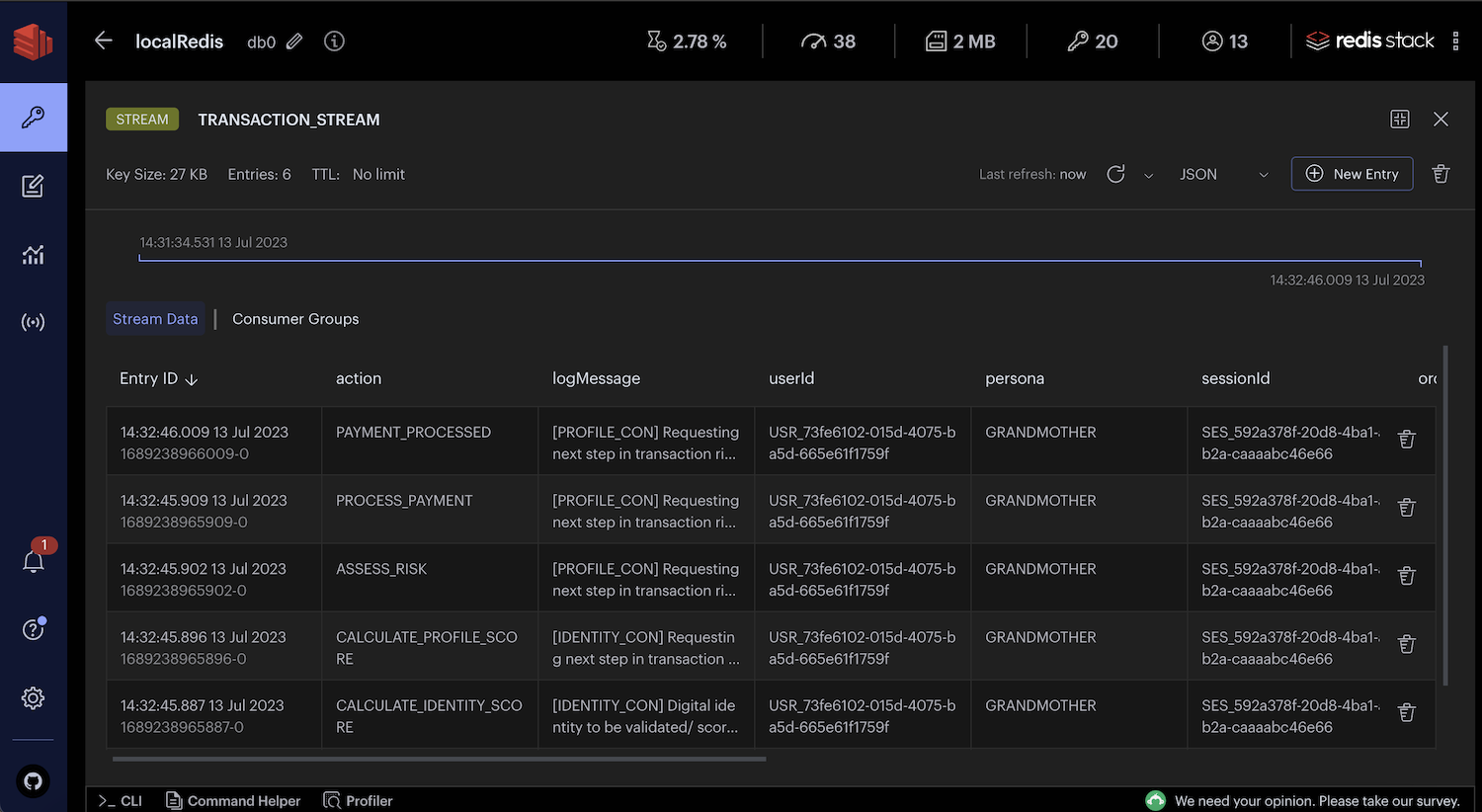Refresh the key with refresh icon
Image resolution: width=1482 pixels, height=812 pixels.
coord(1115,174)
